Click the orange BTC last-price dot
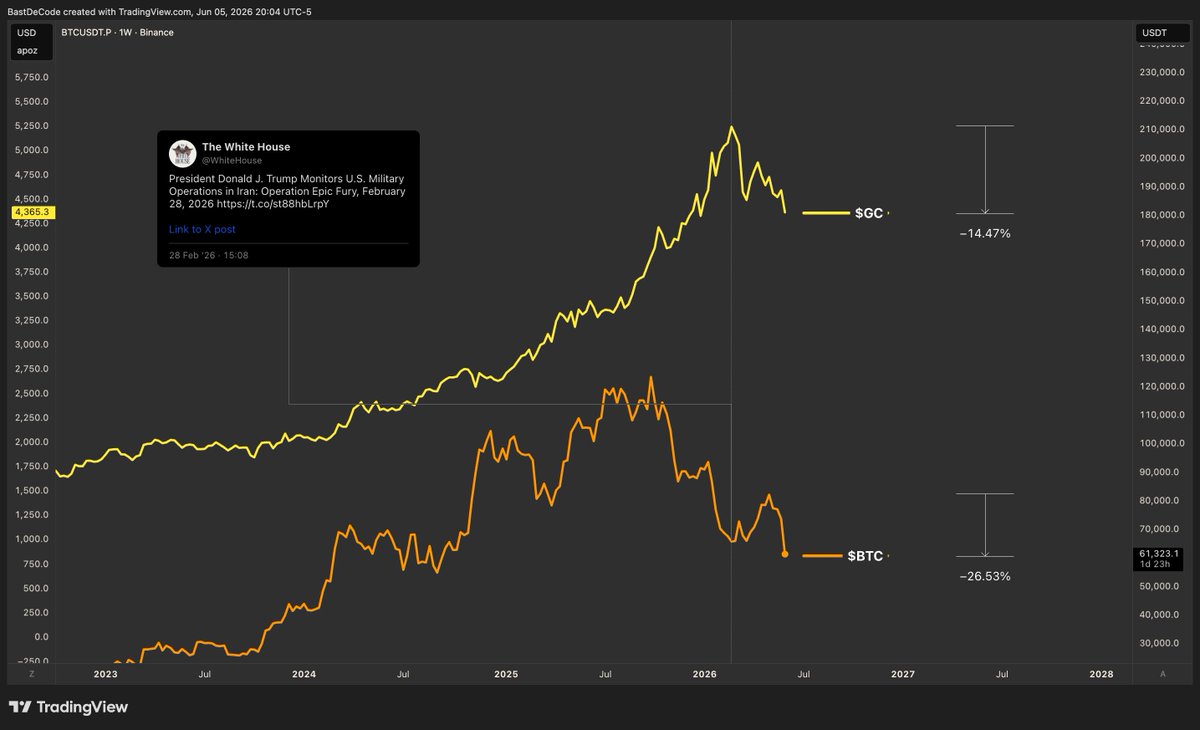Image resolution: width=1200 pixels, height=730 pixels. pyautogui.click(x=785, y=553)
